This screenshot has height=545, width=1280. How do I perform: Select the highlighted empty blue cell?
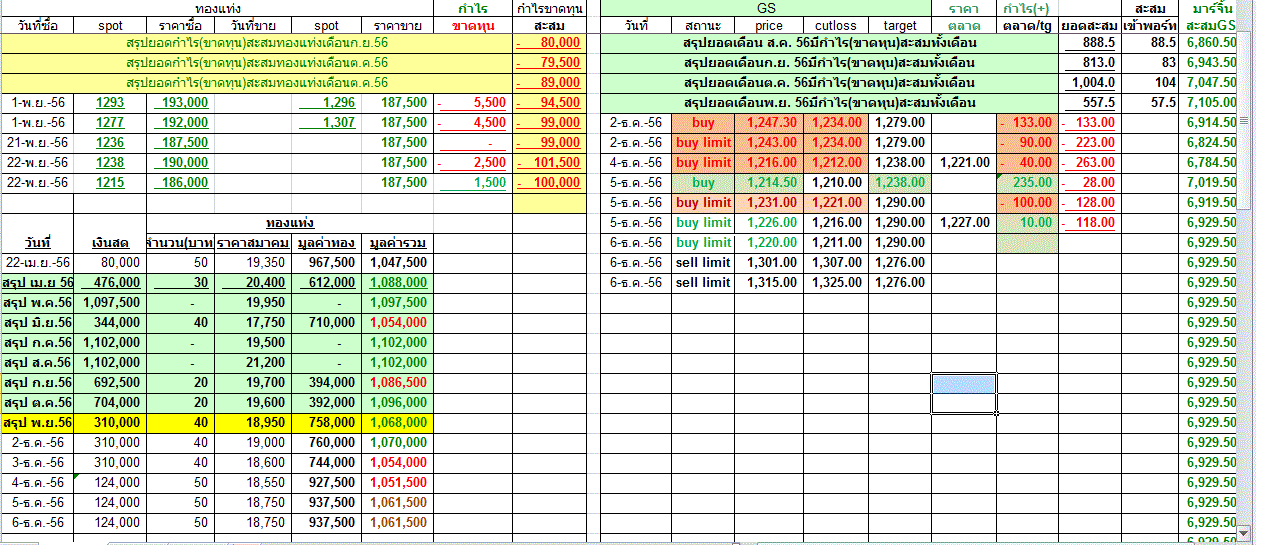964,383
